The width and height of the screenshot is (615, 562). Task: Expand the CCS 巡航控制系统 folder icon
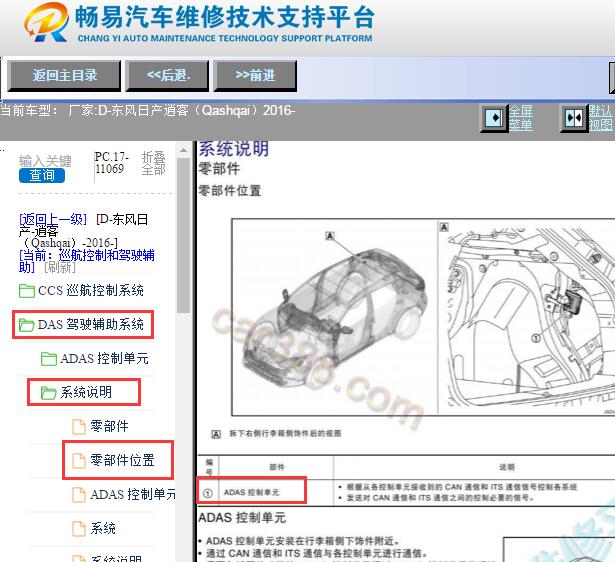point(27,291)
